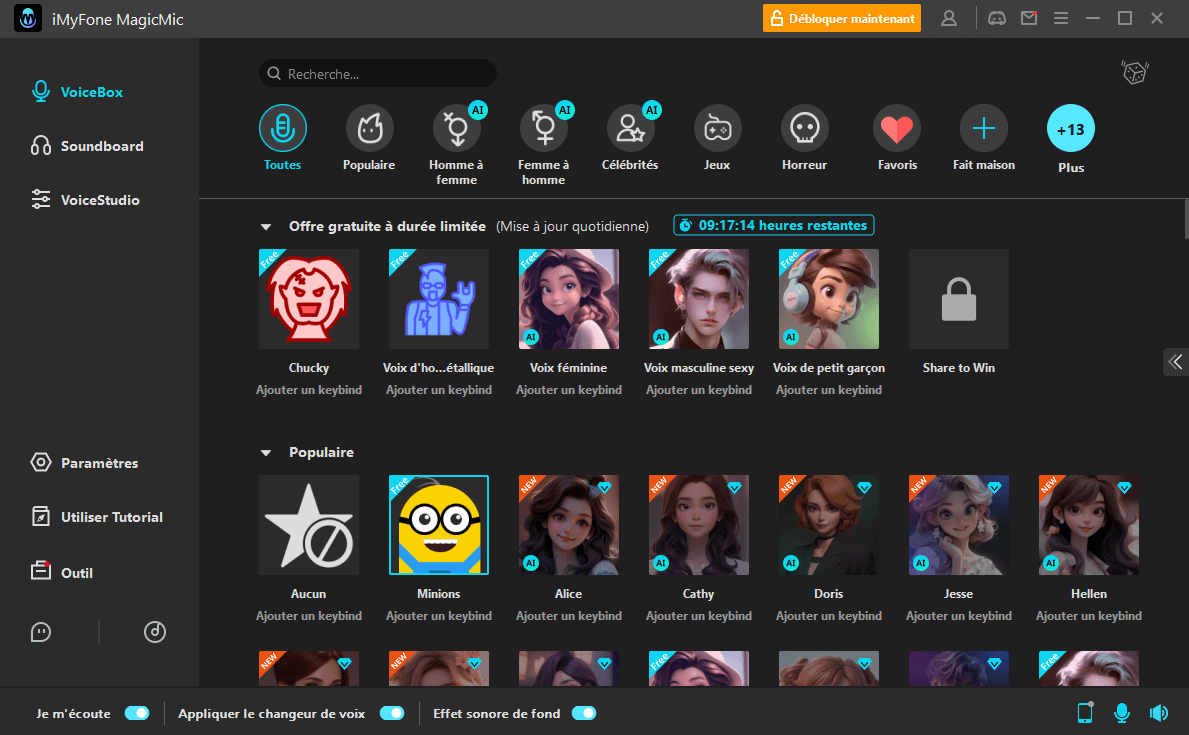Roll the random voice dice icon

click(x=1134, y=73)
